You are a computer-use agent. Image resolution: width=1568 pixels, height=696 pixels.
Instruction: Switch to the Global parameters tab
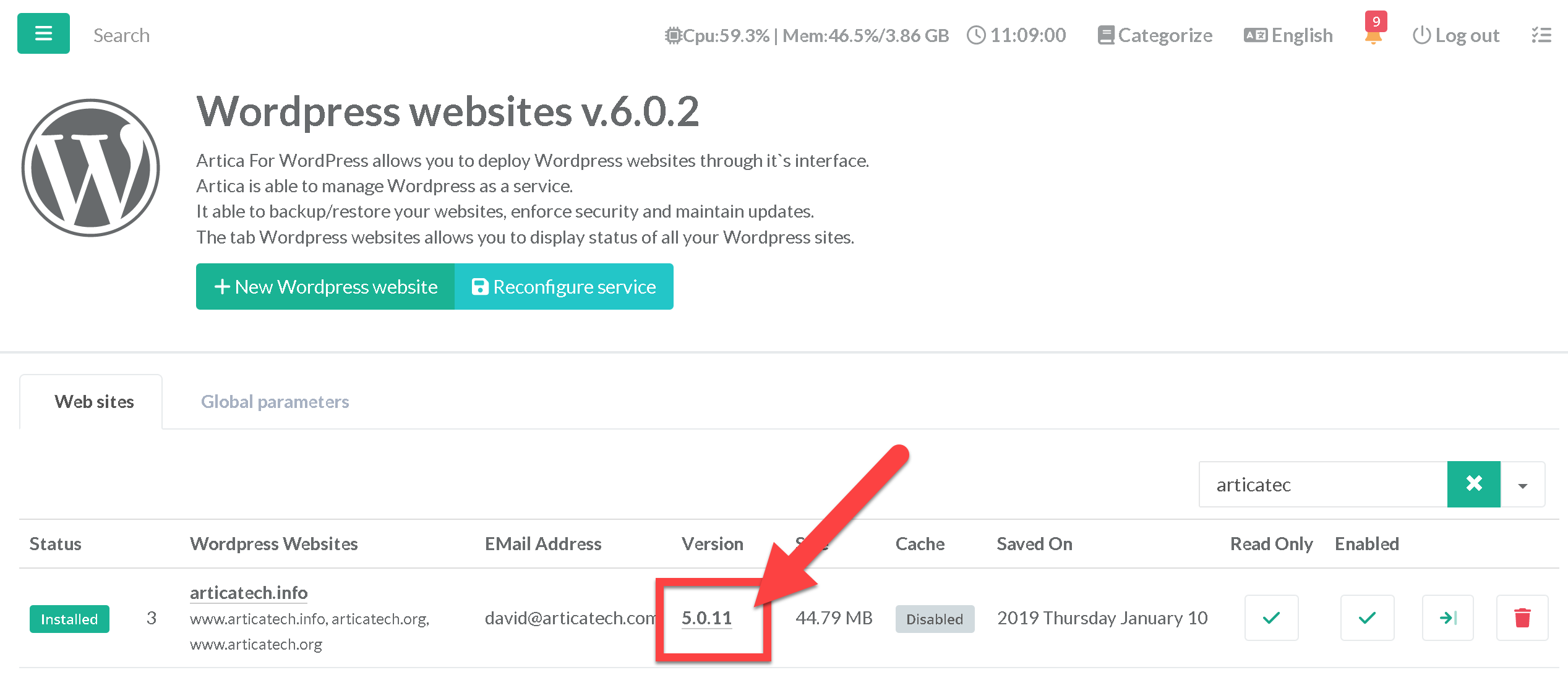275,402
